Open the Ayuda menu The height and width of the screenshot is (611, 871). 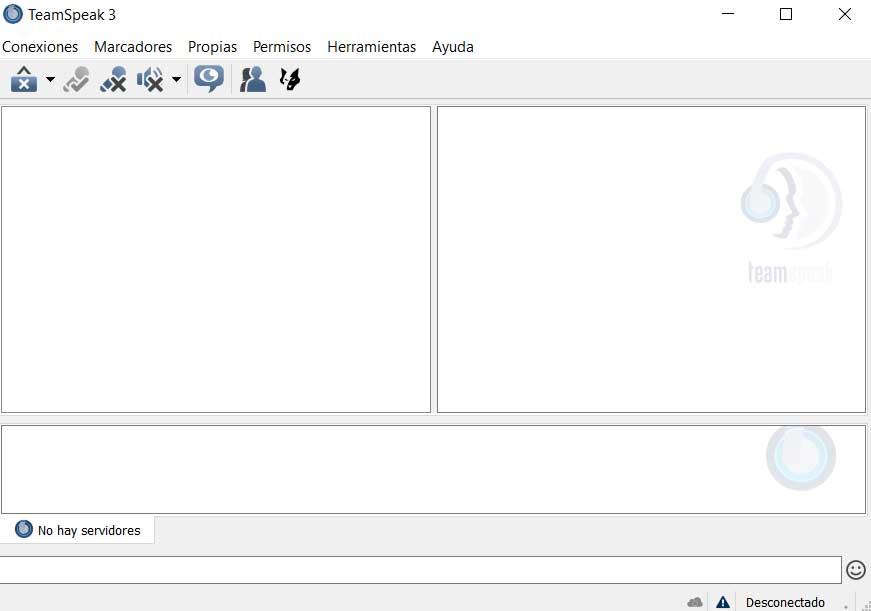453,47
